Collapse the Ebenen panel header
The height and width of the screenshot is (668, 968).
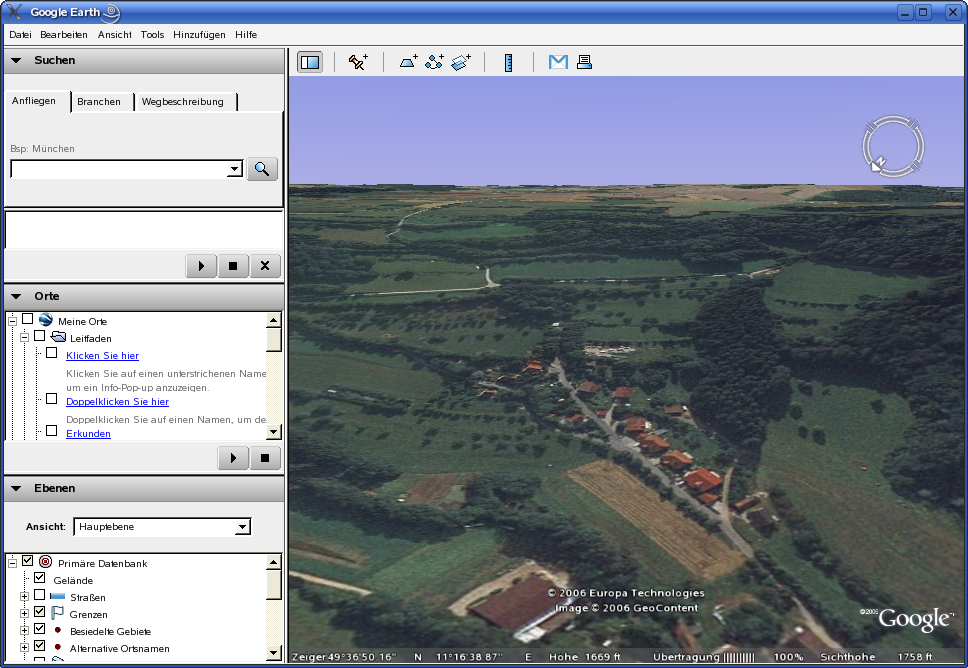tap(17, 488)
